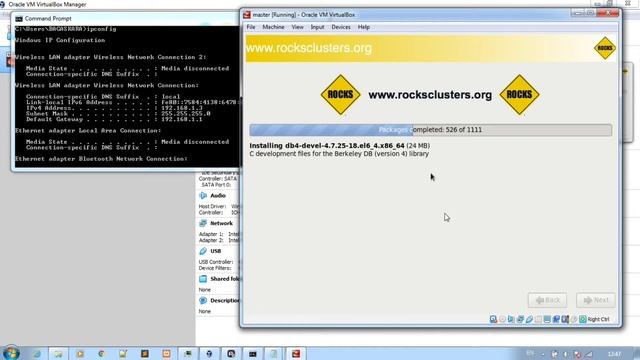
Task: Click the mouse integration status icon
Action: tap(573, 319)
